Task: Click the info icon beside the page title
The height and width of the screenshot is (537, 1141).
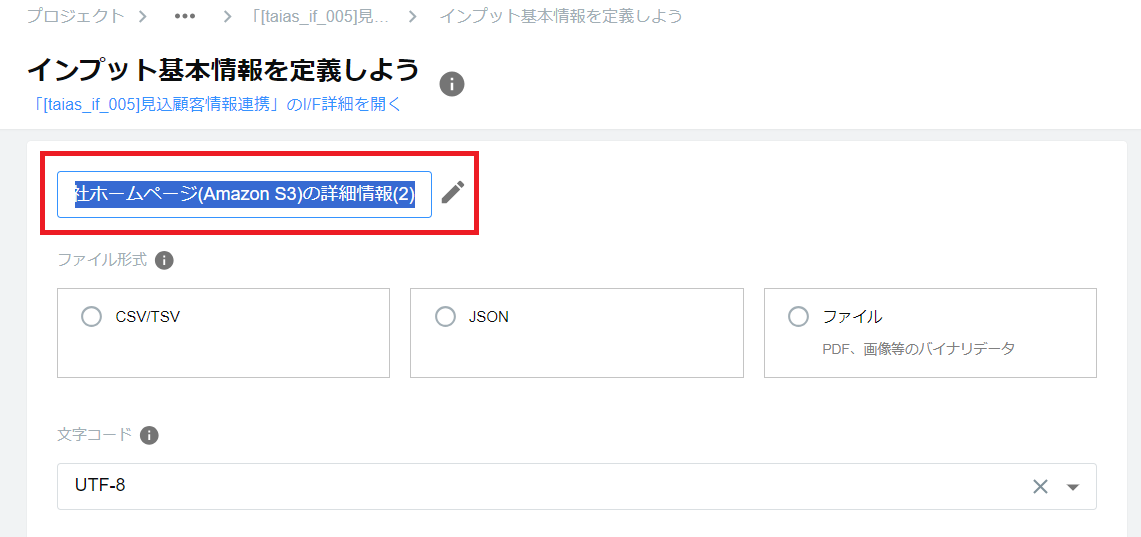Action: (452, 84)
